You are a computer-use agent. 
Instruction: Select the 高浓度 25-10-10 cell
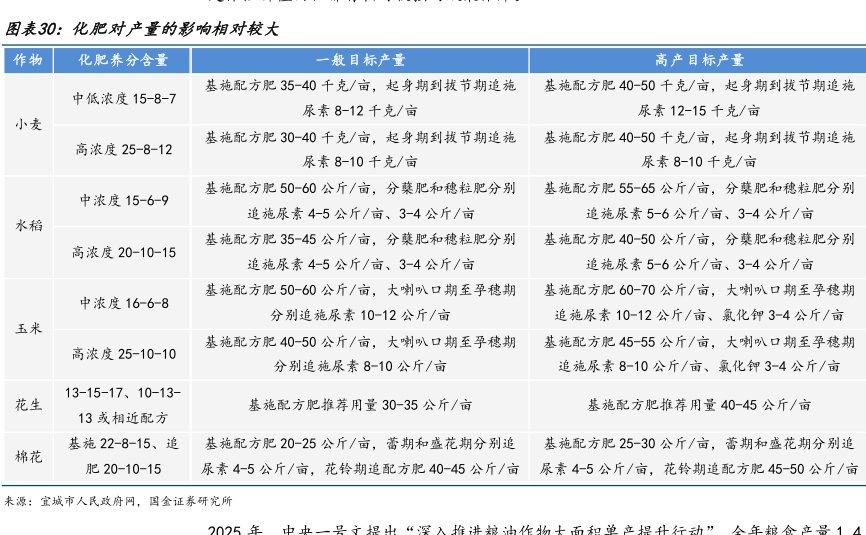124,354
